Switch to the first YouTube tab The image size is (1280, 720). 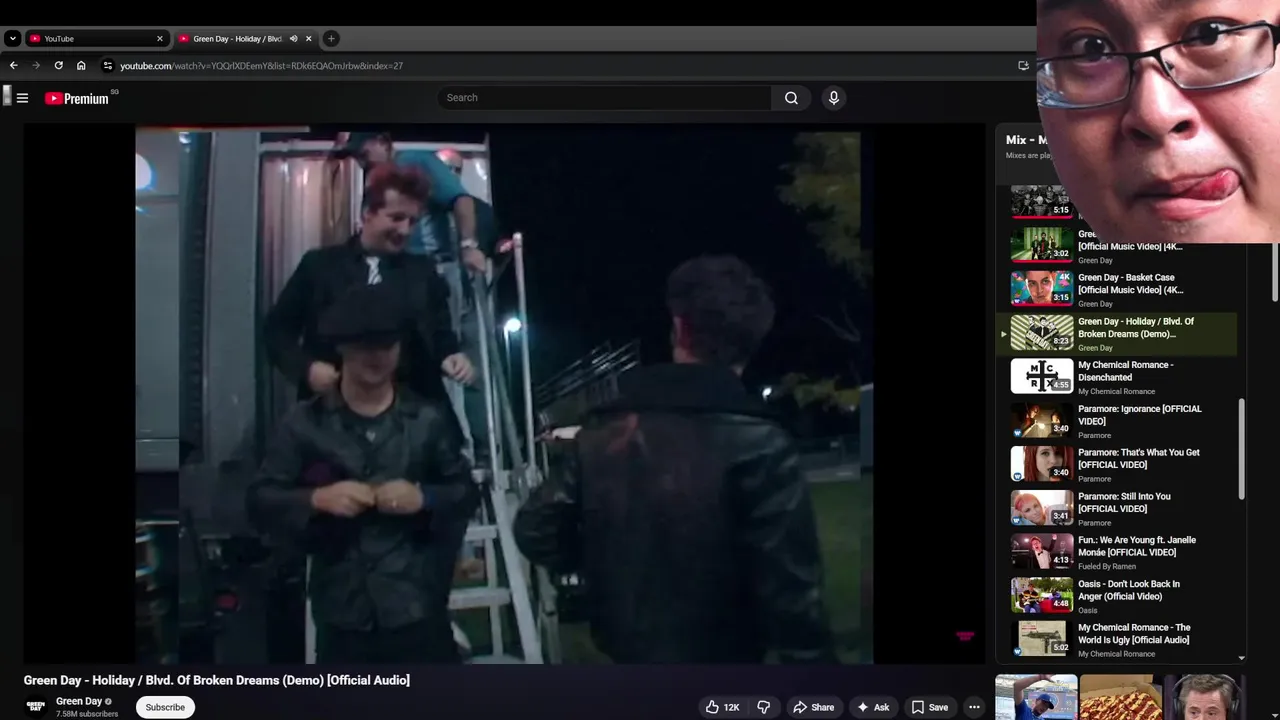[95, 39]
